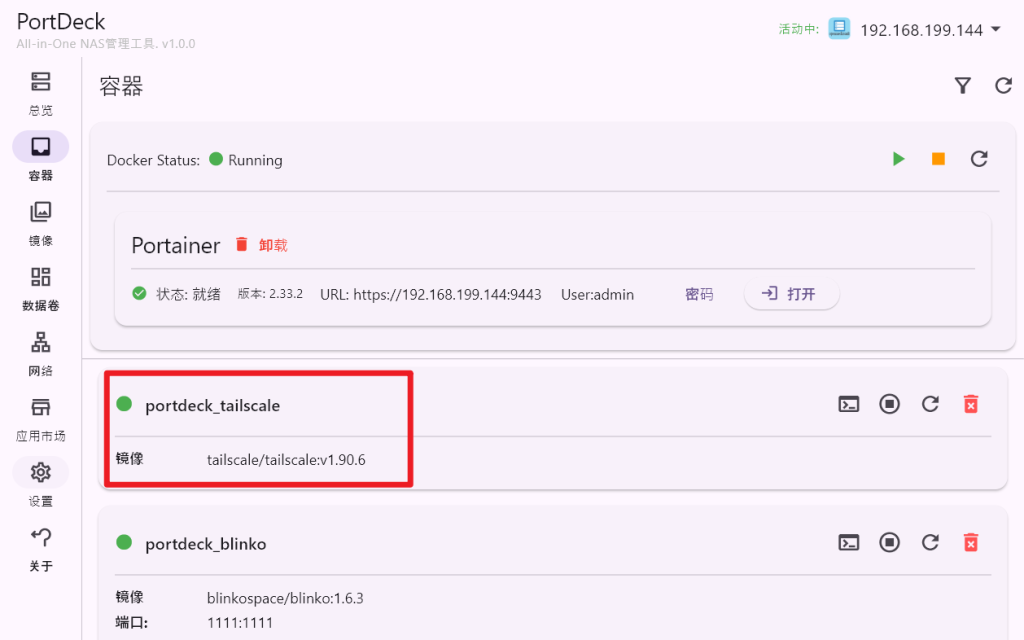
Task: Stop Docker with the orange square icon
Action: click(938, 159)
